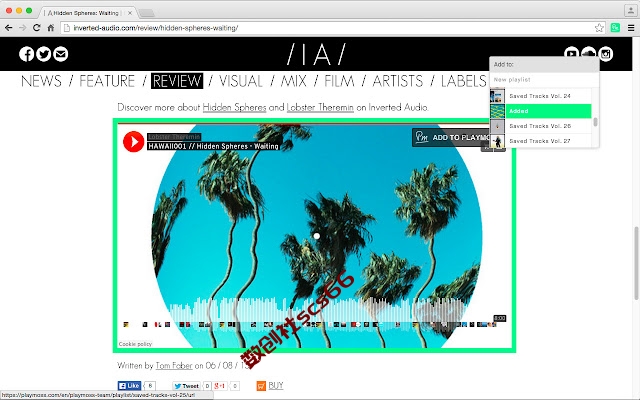Click the playlist dropdown scrollbar

pyautogui.click(x=595, y=122)
